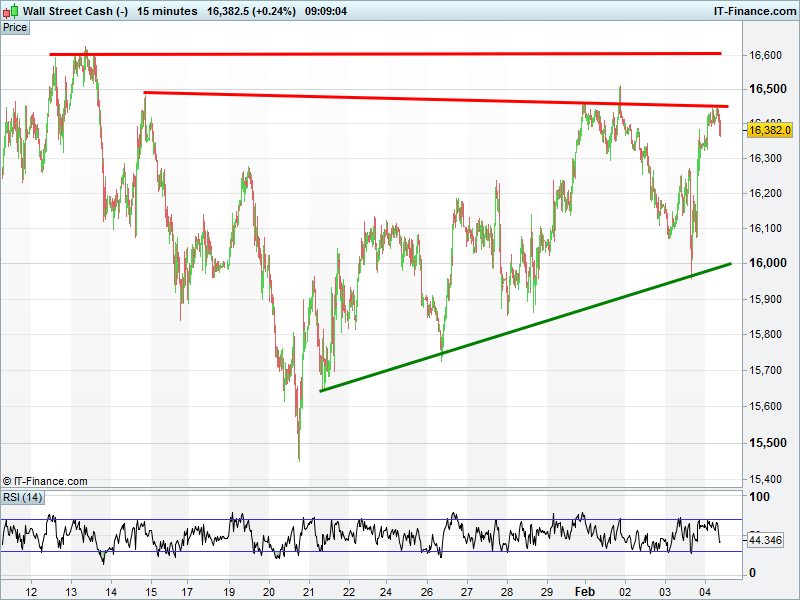
Task: Click the Wall Street Cash (-) title
Action: pos(76,11)
